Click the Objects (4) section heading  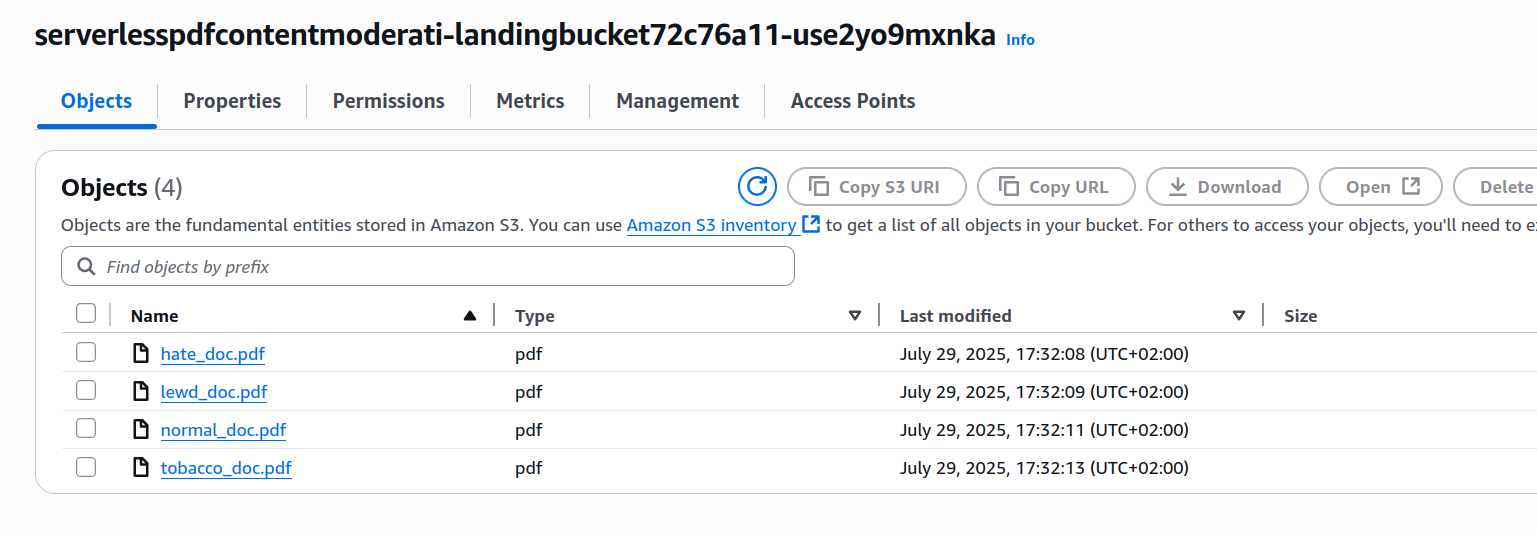click(122, 188)
